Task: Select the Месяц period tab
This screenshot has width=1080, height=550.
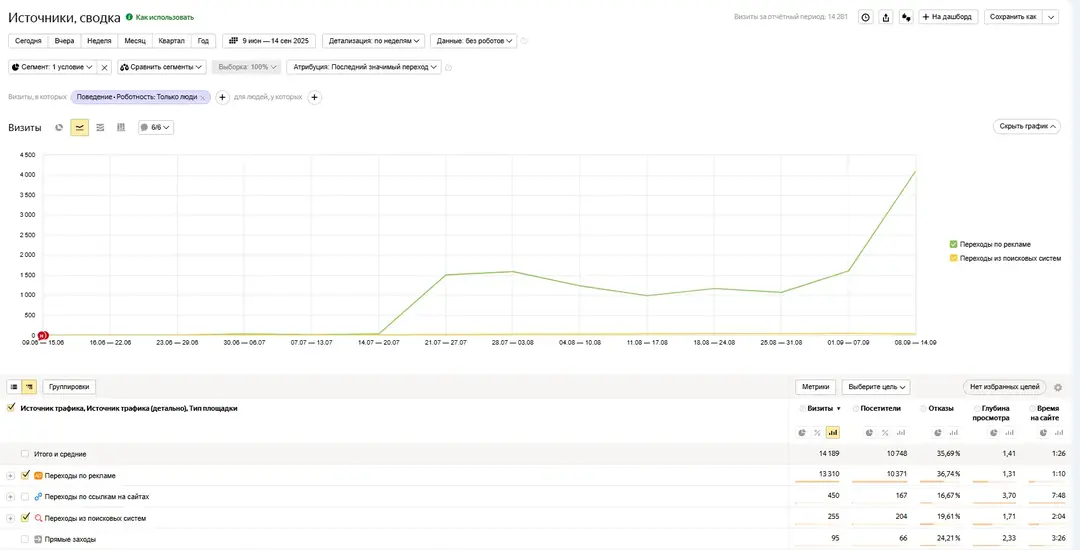Action: (134, 41)
